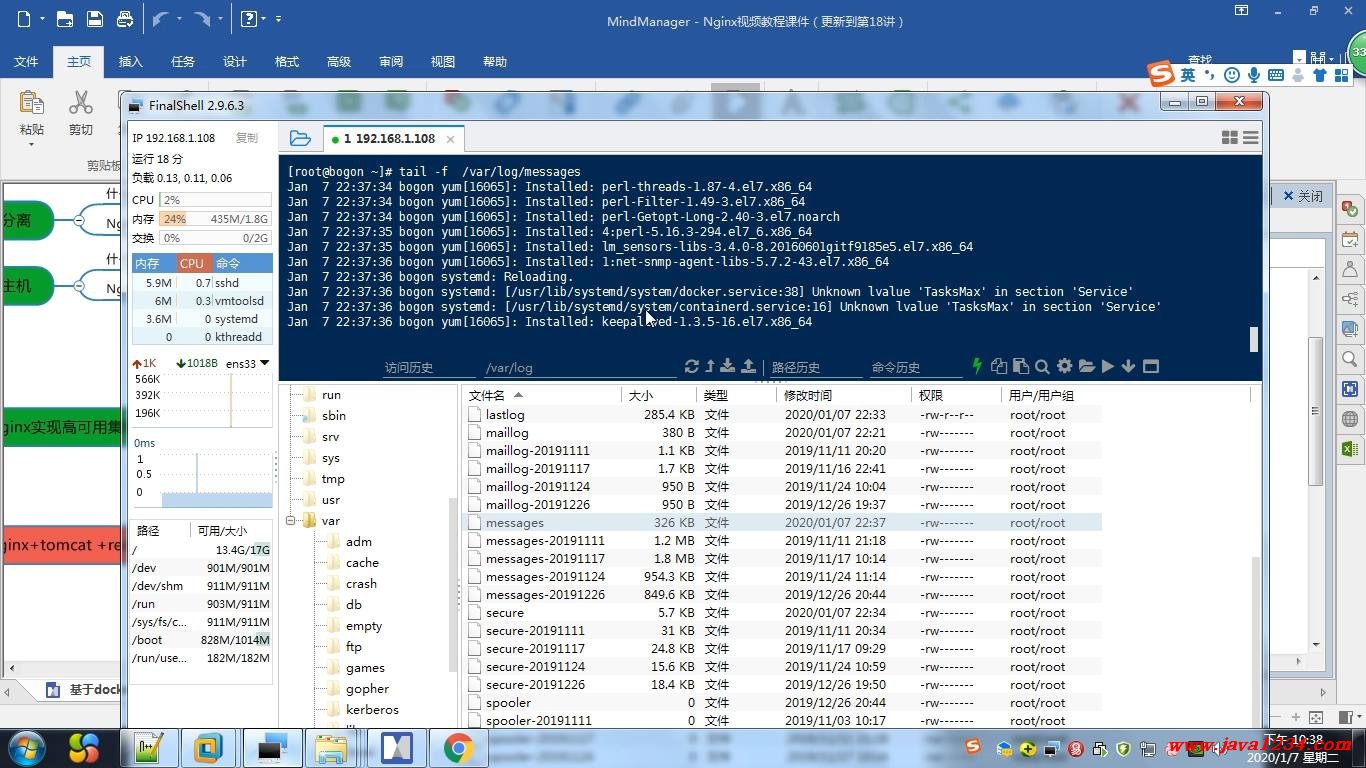Click the MindManager Save icon

click(x=94, y=18)
